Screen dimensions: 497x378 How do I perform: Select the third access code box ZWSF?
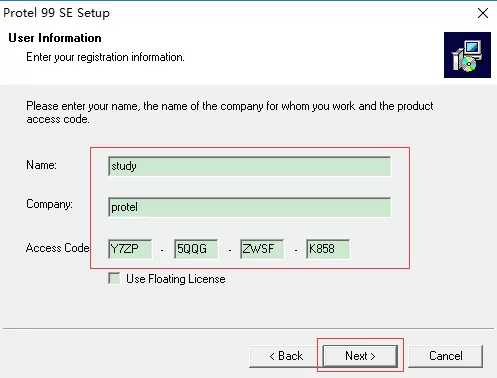[262, 249]
